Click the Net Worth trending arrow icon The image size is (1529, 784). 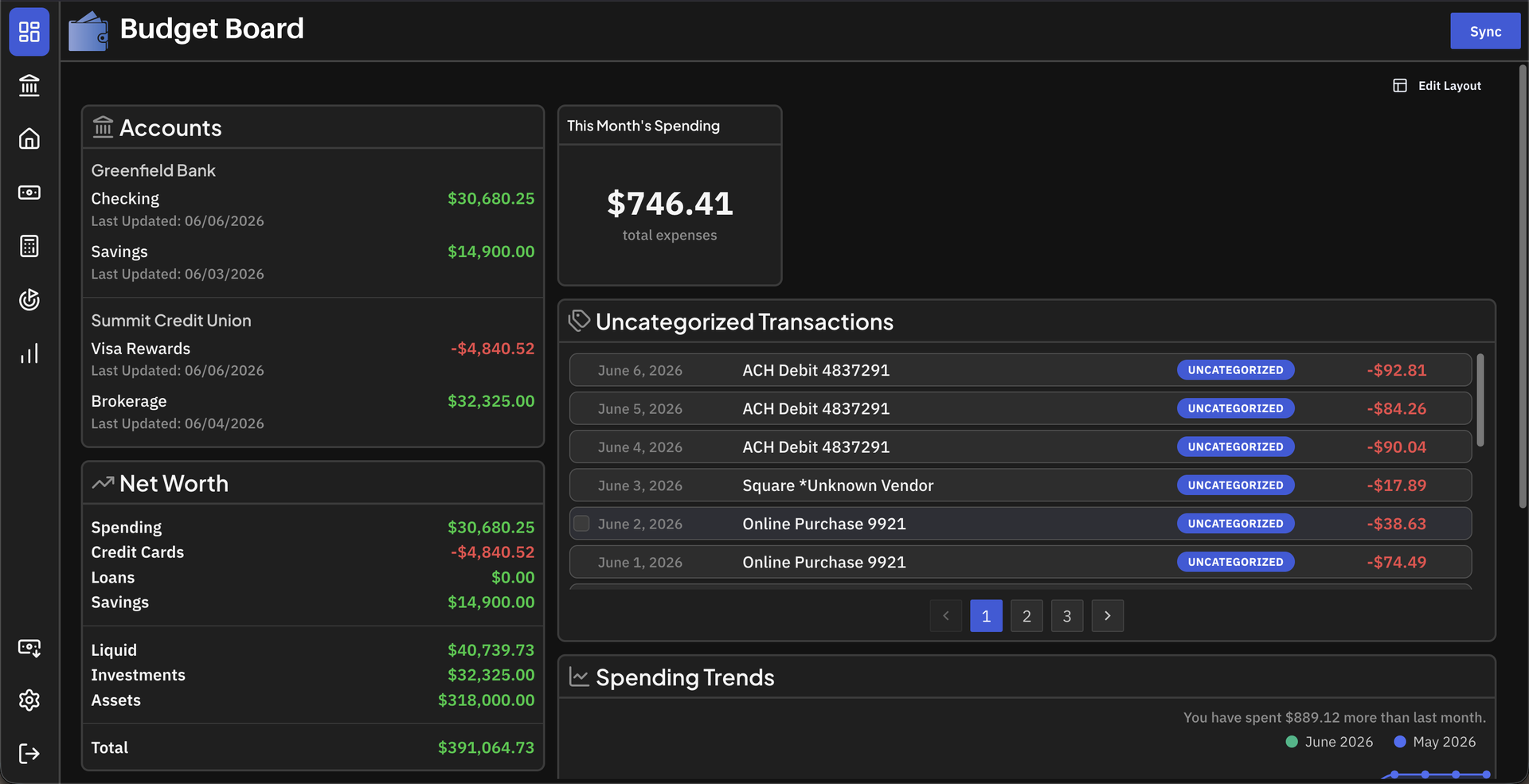pos(103,483)
